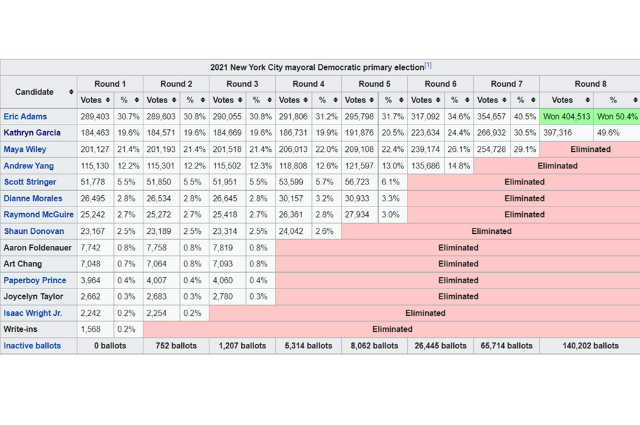Click the Round 4 column header
The width and height of the screenshot is (640, 425).
[309, 84]
